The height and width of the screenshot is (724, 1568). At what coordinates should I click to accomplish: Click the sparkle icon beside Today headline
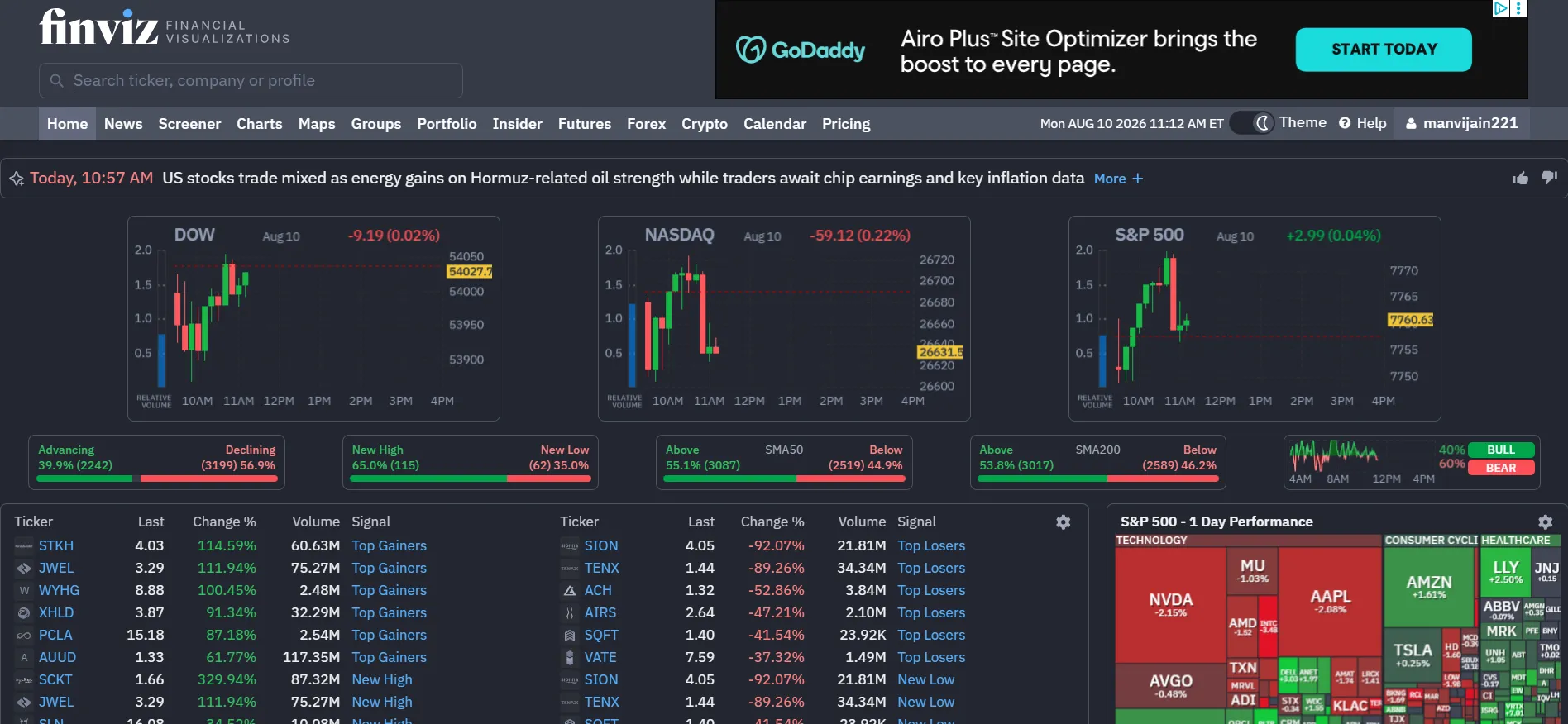coord(17,179)
